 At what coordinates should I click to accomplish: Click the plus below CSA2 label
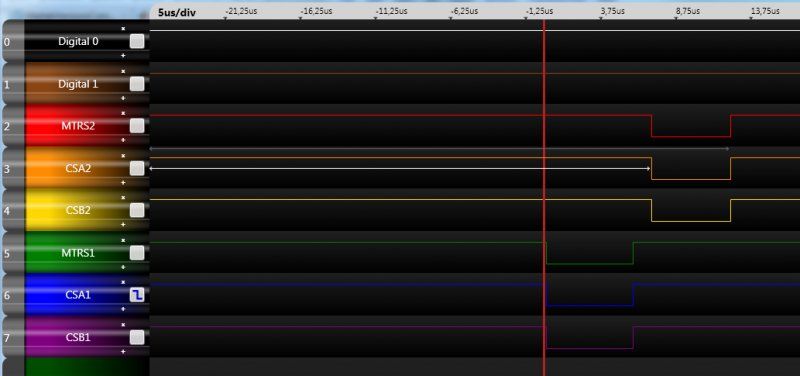point(123,182)
